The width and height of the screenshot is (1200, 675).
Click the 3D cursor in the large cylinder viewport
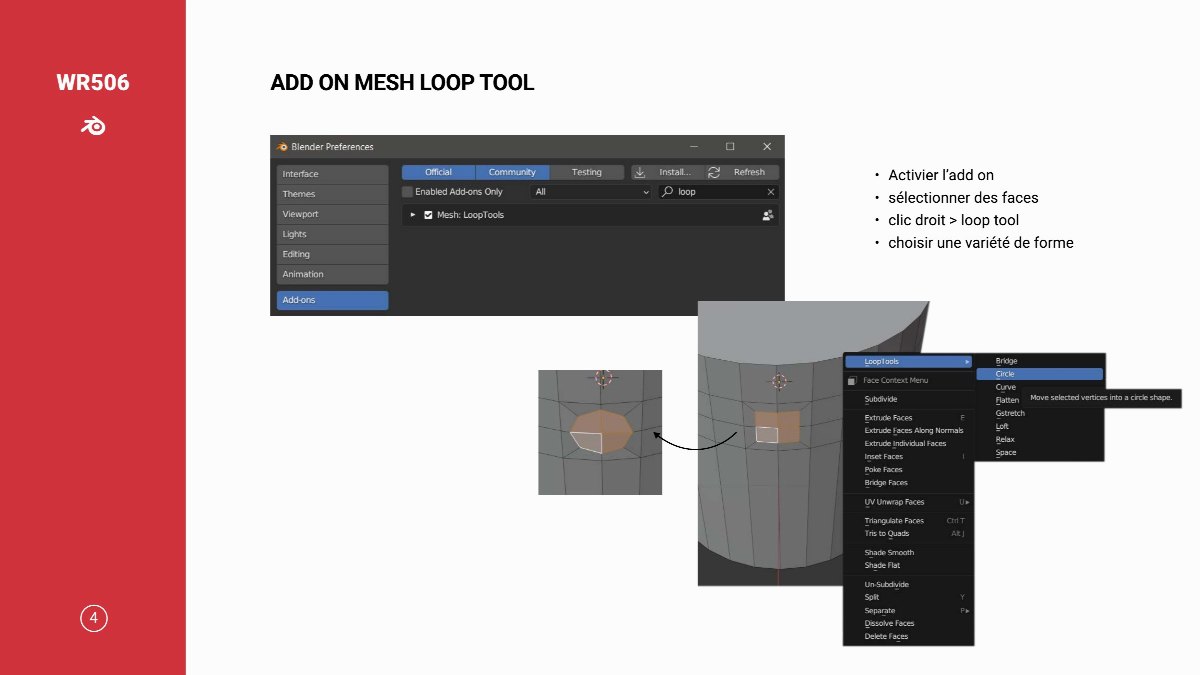pos(779,381)
